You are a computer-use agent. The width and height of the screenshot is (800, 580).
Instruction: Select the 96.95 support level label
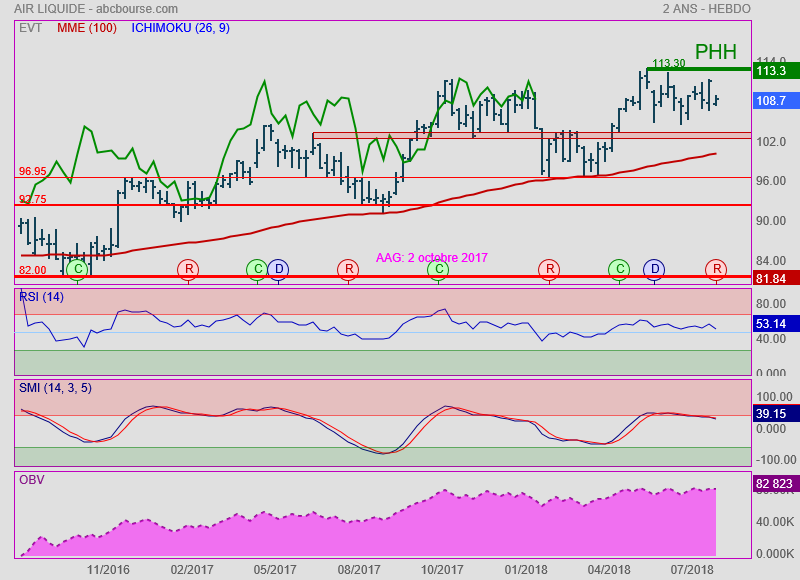pos(33,171)
